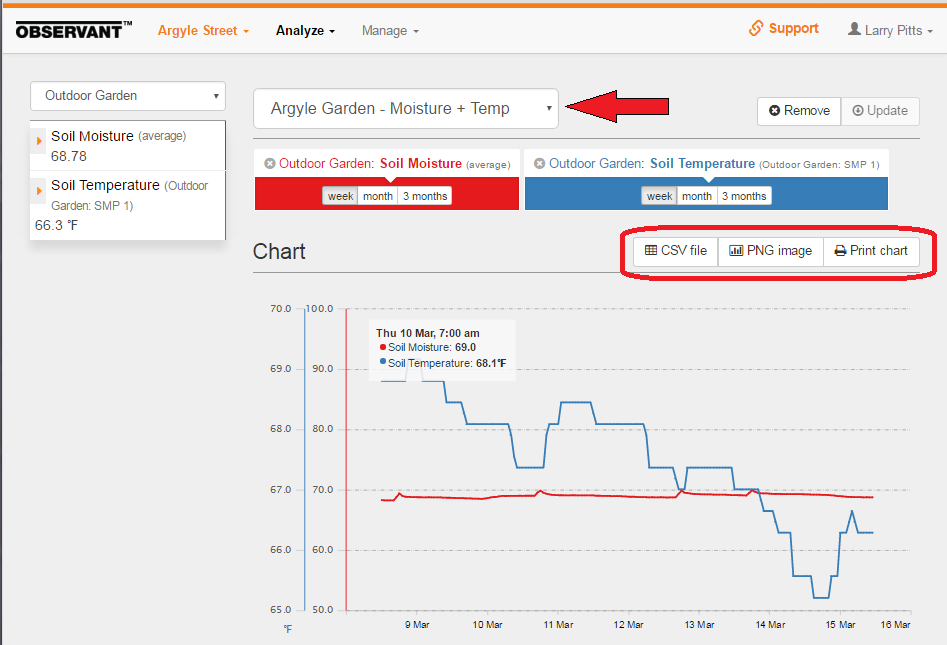Remove Soil Moisture series with x icon
Viewport: 947px width, 645px height.
coord(270,164)
